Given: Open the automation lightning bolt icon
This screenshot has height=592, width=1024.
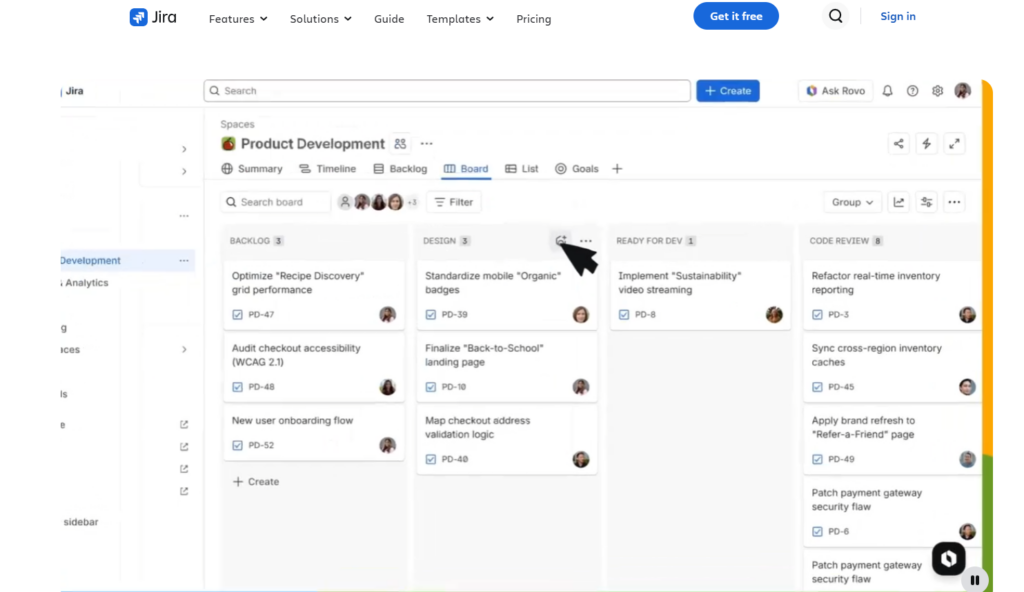Looking at the screenshot, I should tap(927, 144).
